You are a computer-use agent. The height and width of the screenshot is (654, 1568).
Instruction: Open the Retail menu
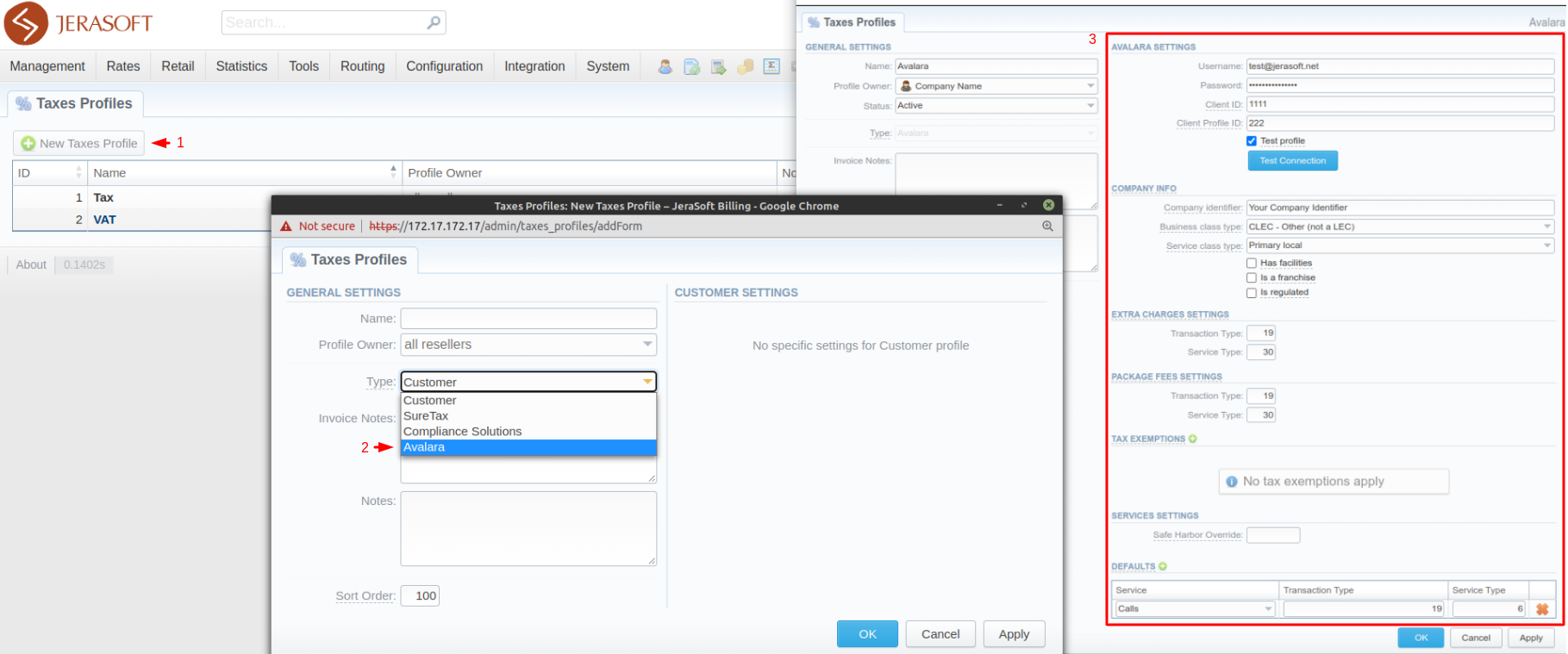178,66
